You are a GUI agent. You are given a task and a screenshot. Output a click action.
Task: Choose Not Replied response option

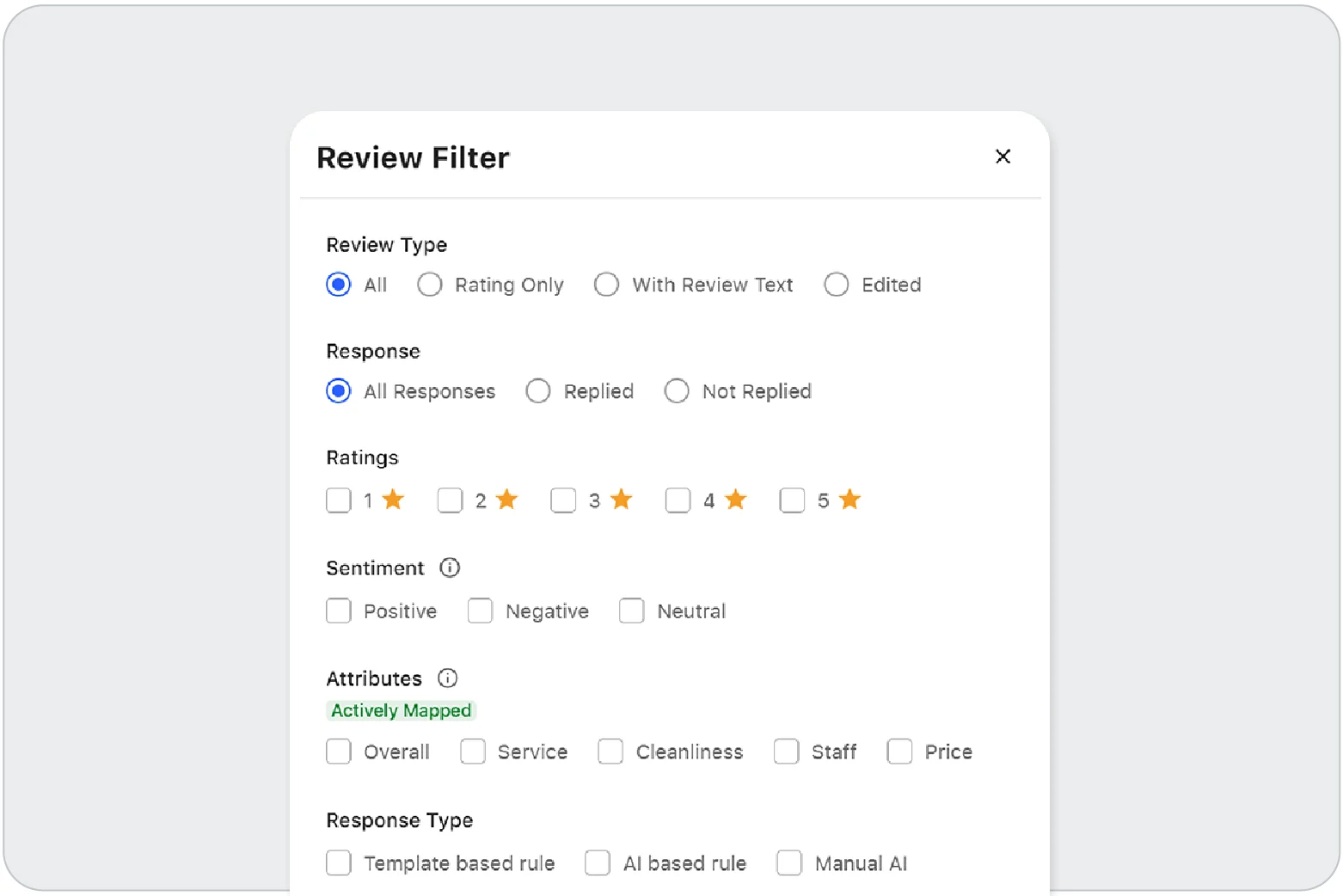pos(678,391)
